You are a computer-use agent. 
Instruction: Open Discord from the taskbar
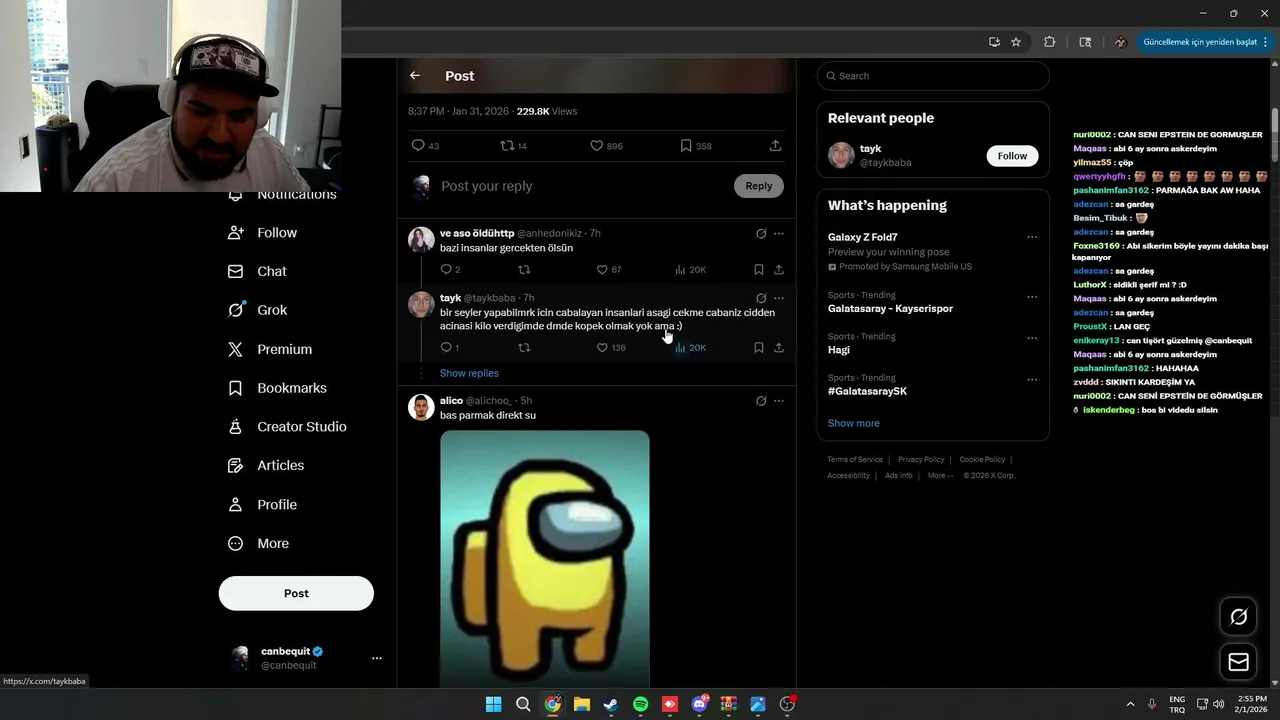(x=699, y=704)
